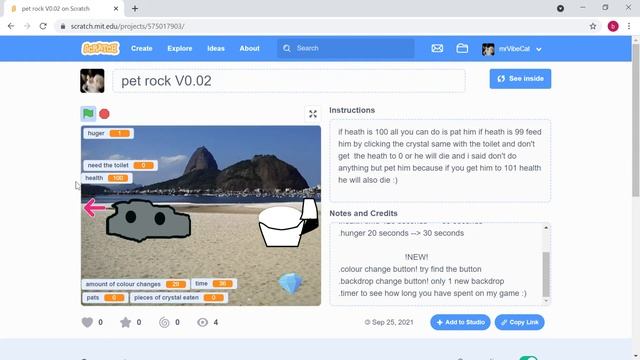The width and height of the screenshot is (640, 360).
Task: Favorite the project with the star icon
Action: click(125, 322)
